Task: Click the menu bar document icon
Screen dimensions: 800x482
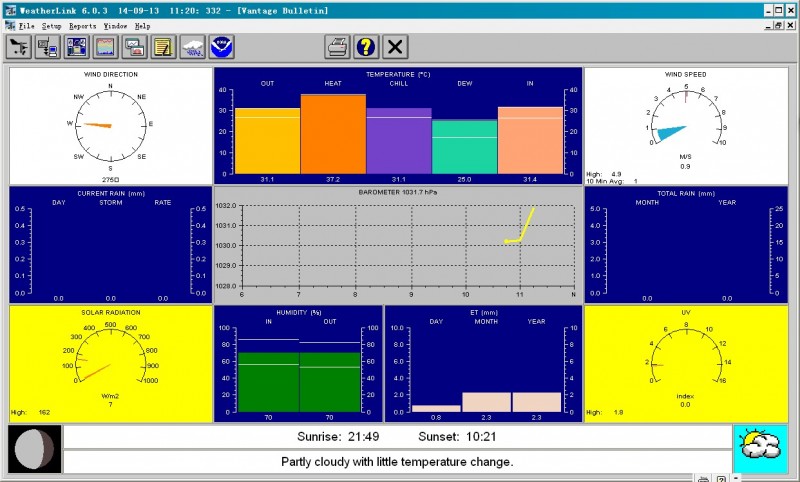Action: point(9,26)
